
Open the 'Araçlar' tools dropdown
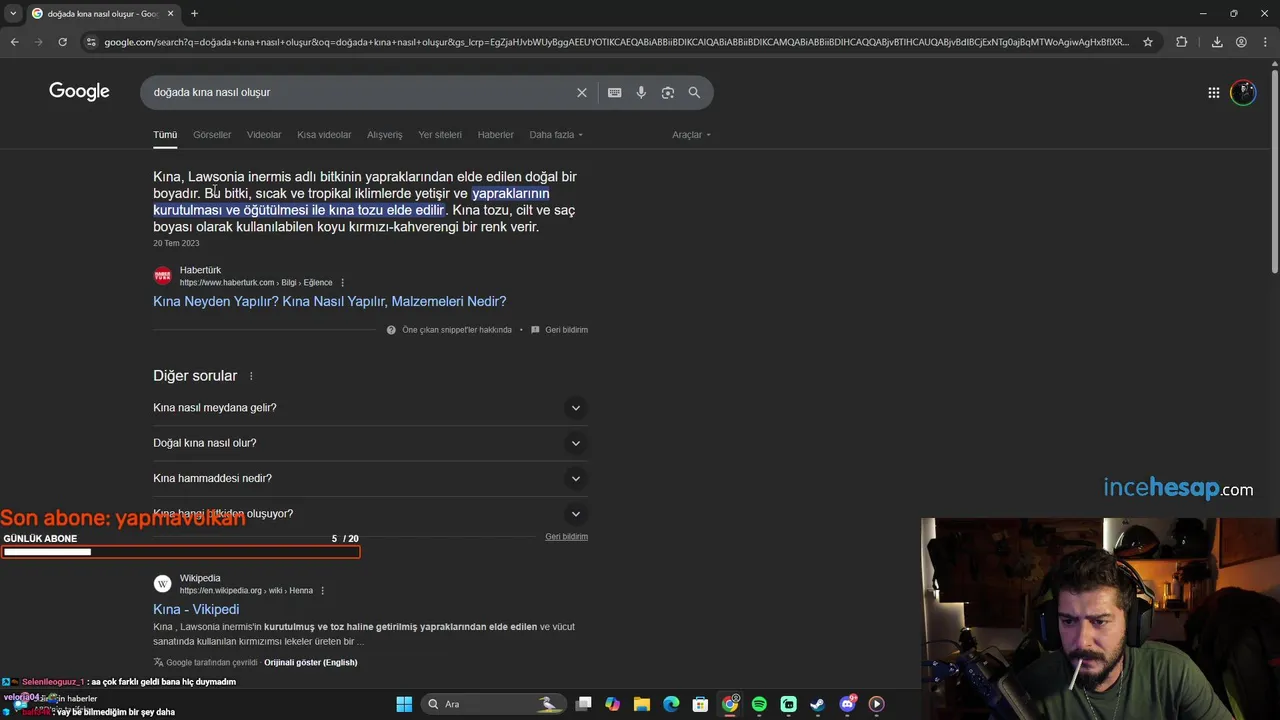click(x=691, y=135)
